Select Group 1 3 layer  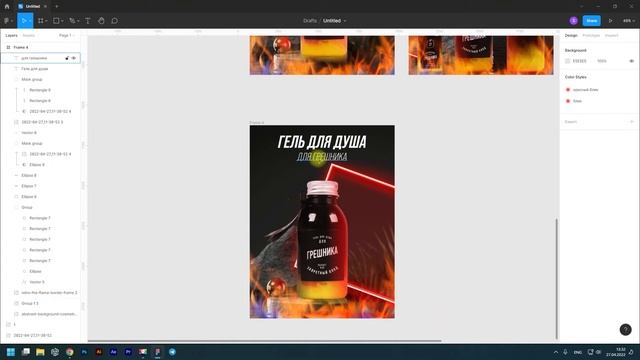point(30,303)
